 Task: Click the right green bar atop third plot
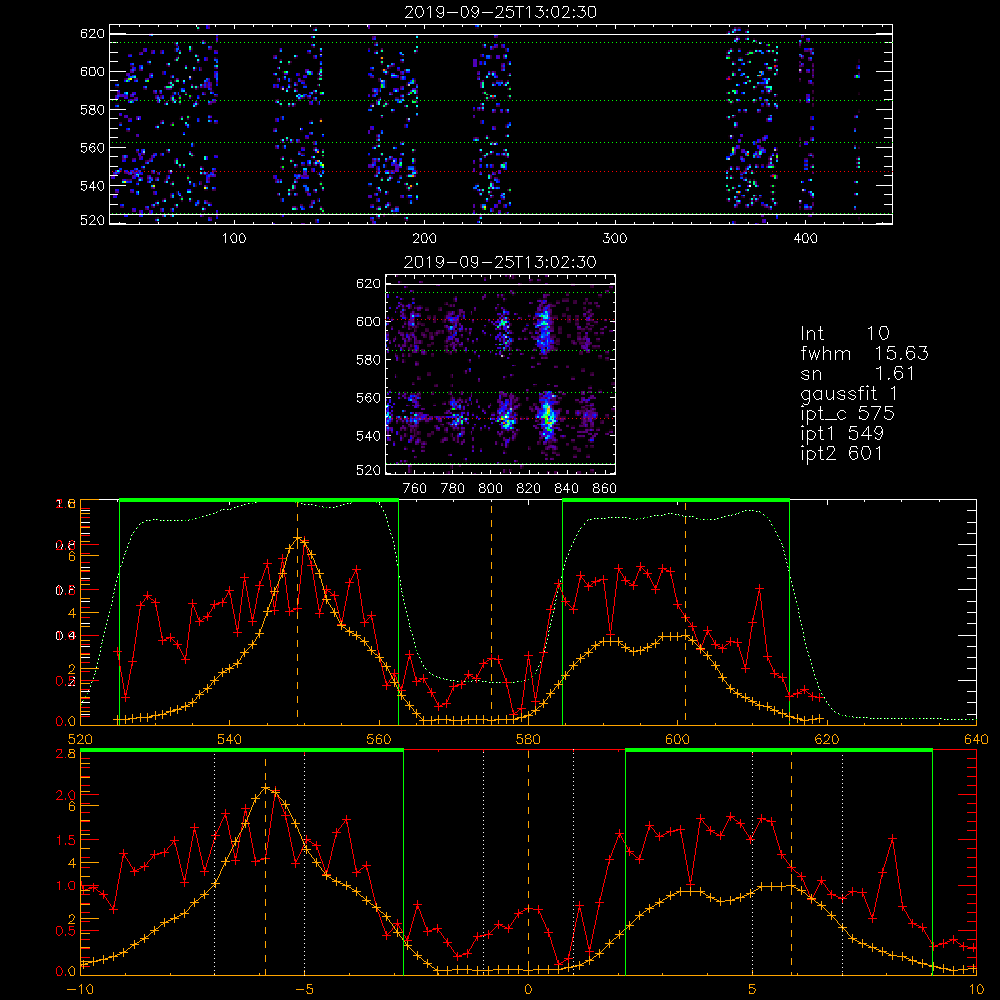(x=676, y=500)
